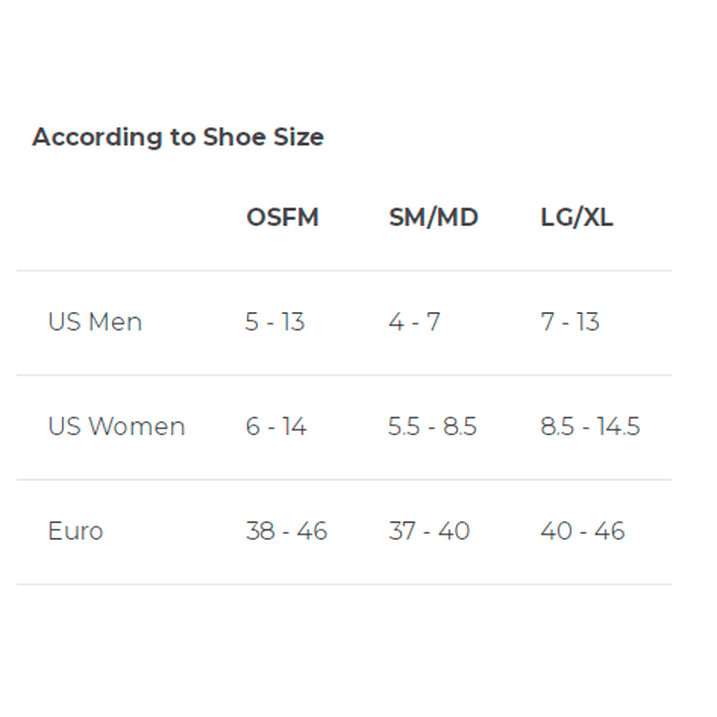Select the OSFM column header
717x717 pixels.
282,217
